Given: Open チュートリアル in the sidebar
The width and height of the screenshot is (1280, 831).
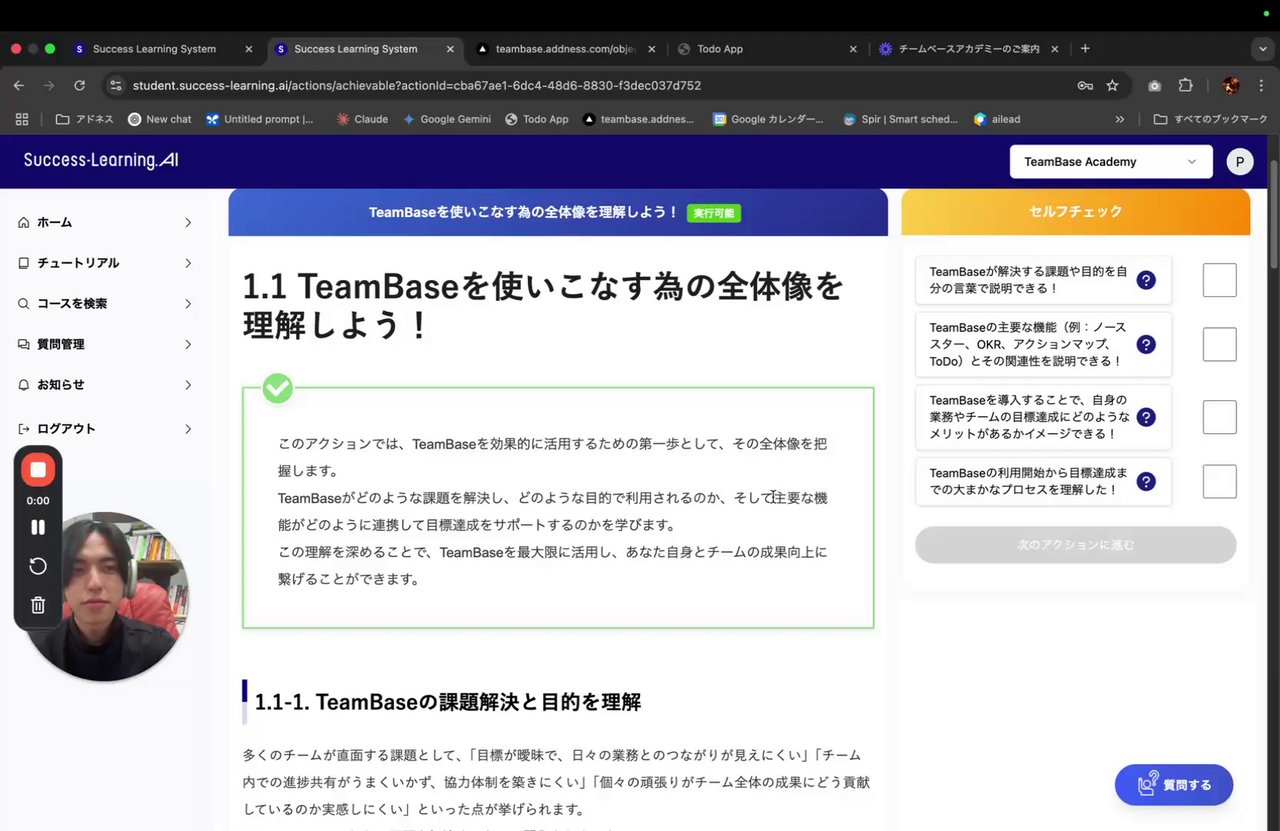Looking at the screenshot, I should click(x=78, y=263).
